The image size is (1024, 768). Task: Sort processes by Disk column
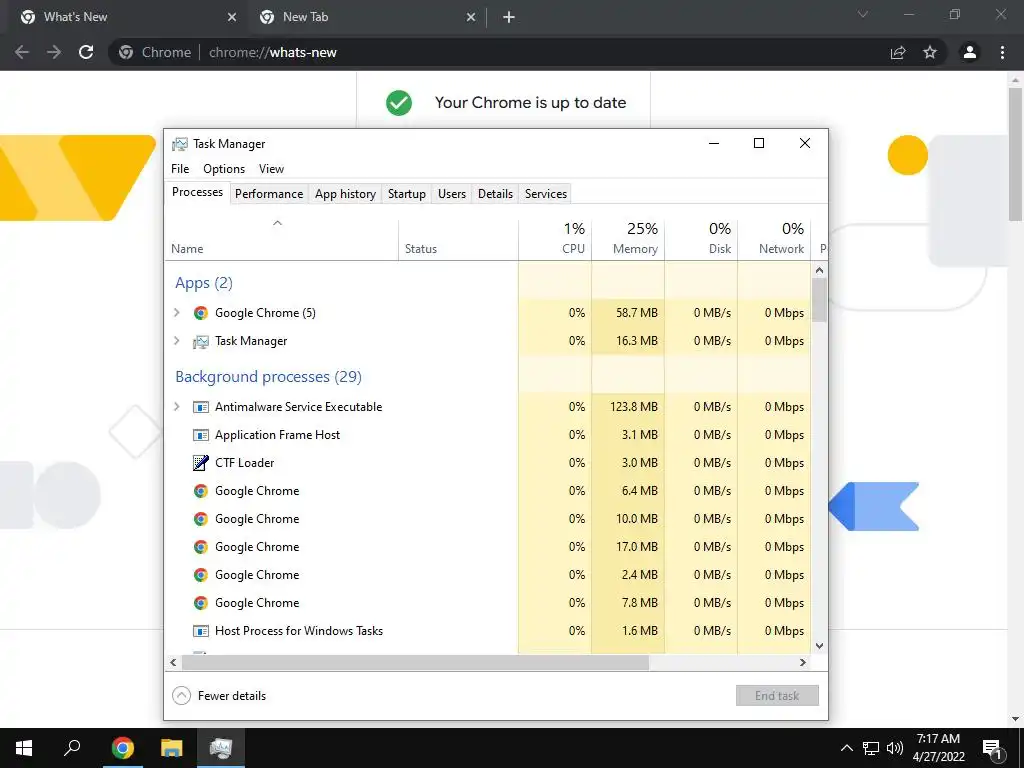coord(701,240)
